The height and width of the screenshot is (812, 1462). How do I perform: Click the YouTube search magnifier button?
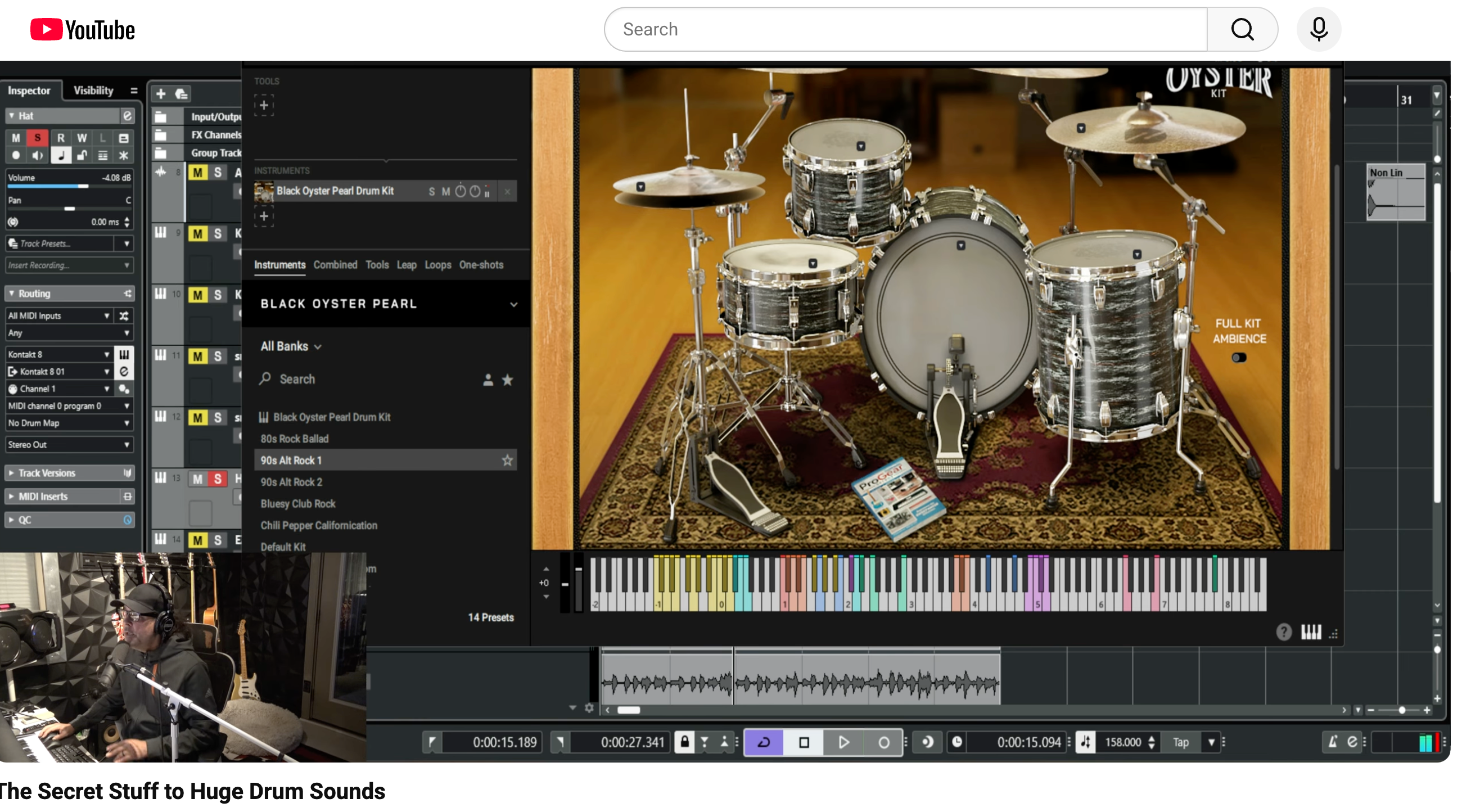click(x=1242, y=29)
